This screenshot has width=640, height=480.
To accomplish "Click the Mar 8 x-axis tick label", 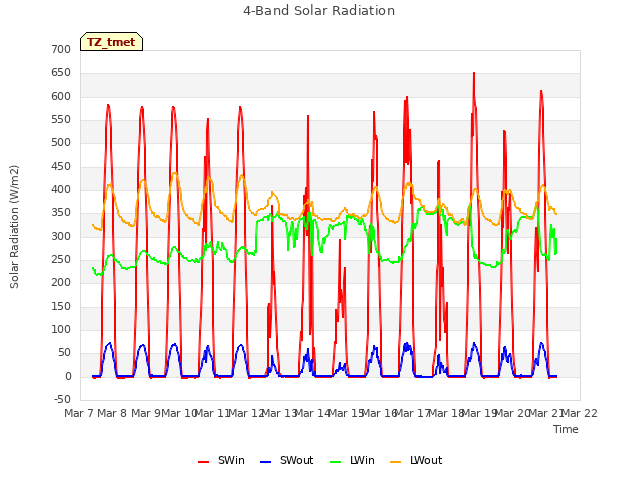I will tap(112, 413).
